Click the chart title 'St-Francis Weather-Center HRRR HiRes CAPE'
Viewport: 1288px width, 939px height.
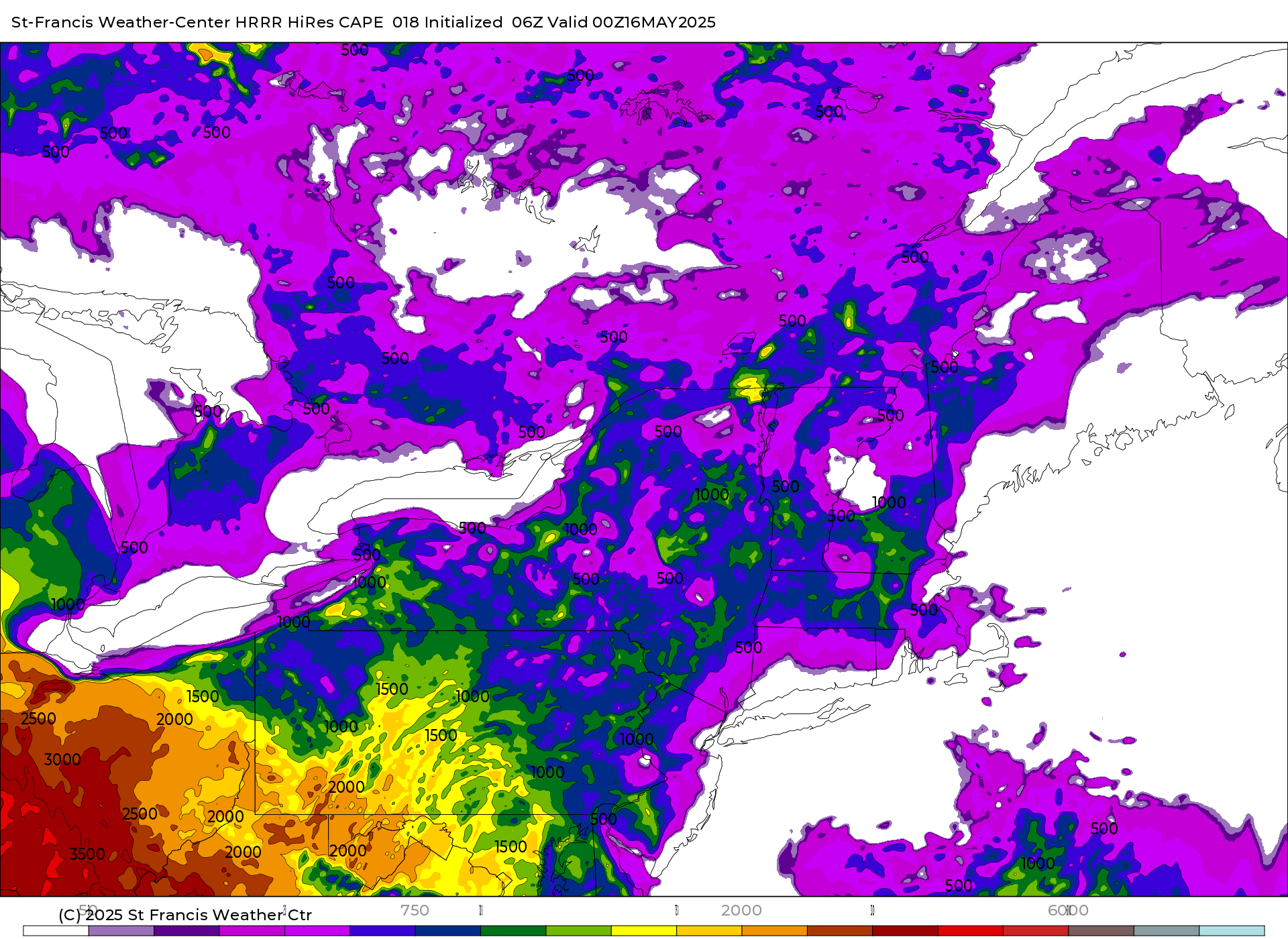(x=197, y=22)
